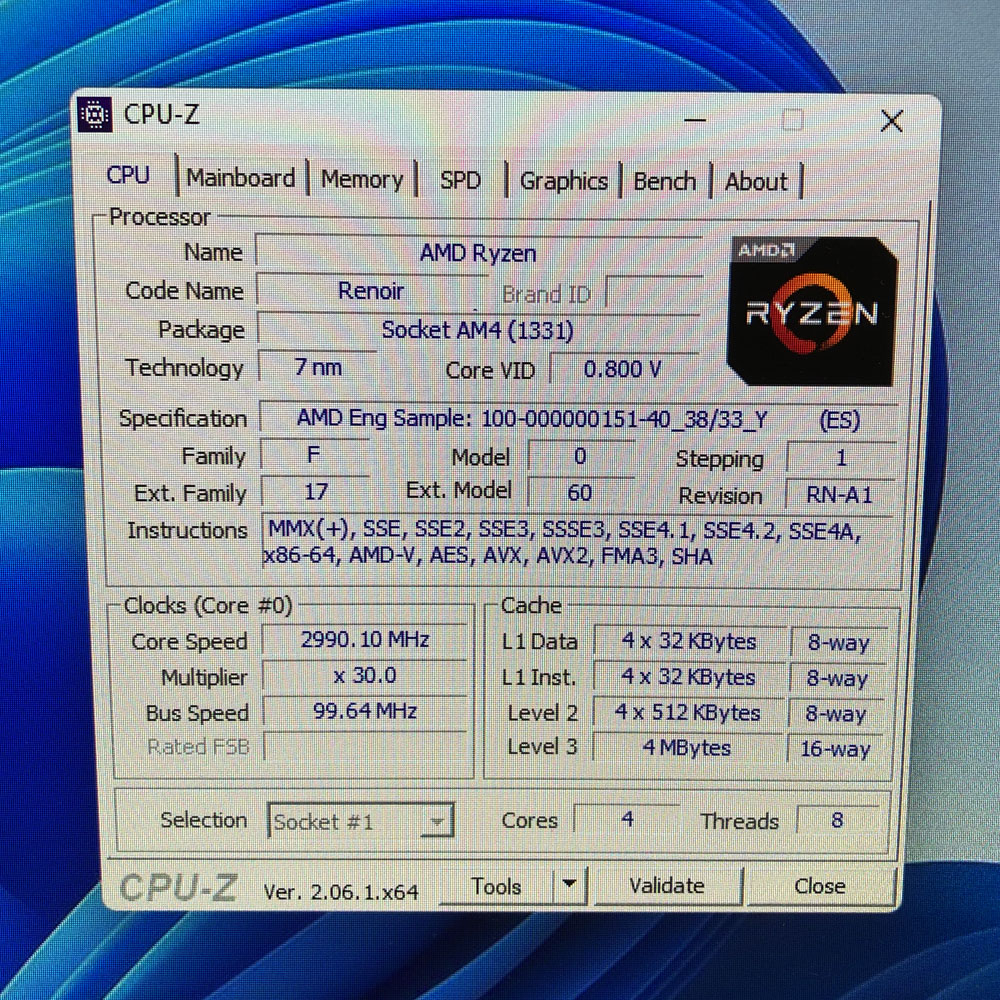1000x1000 pixels.
Task: Open the Socket #1 selection dropdown
Action: [360, 821]
